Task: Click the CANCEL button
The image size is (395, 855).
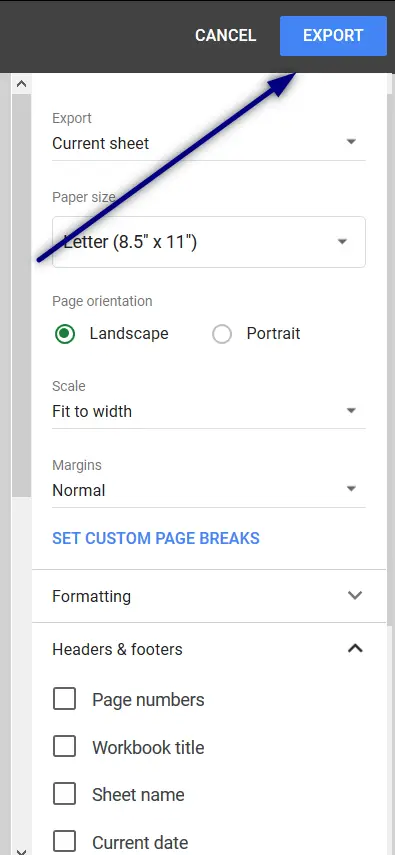Action: coord(225,35)
